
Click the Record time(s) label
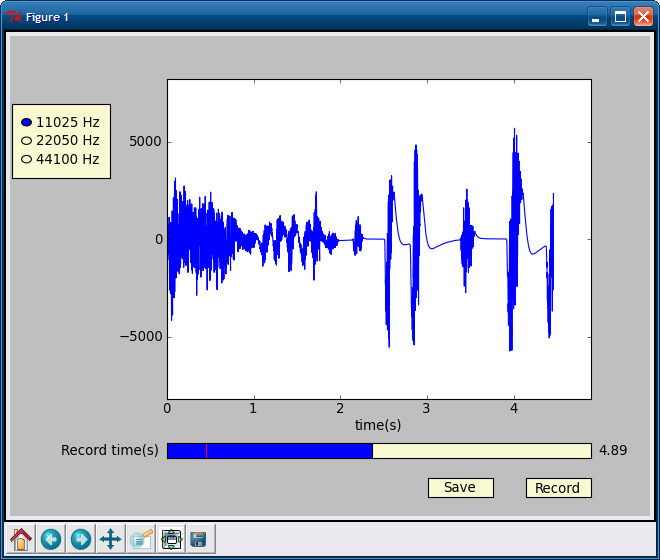tap(110, 451)
